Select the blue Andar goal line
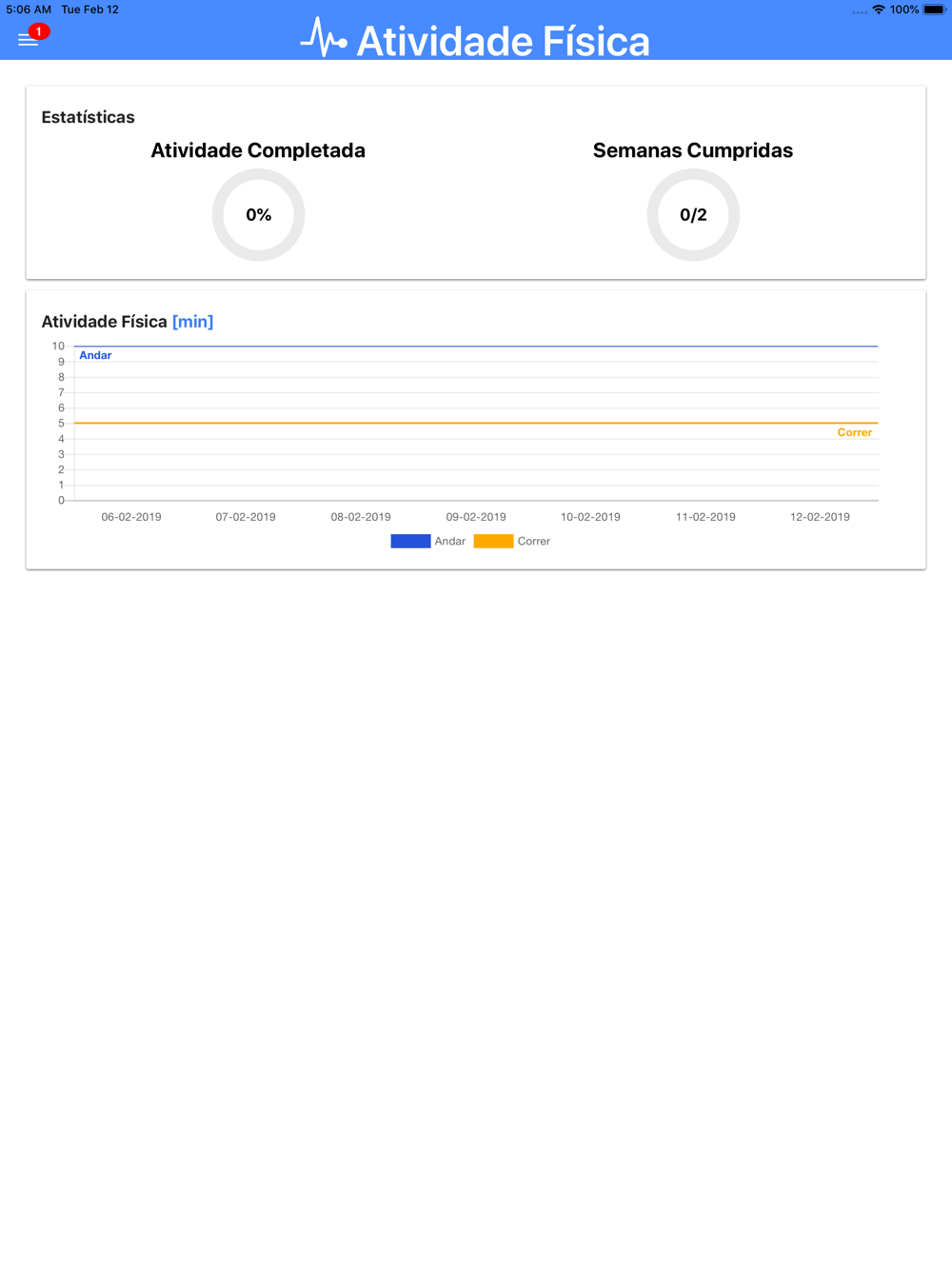The height and width of the screenshot is (1270, 952). tap(476, 346)
